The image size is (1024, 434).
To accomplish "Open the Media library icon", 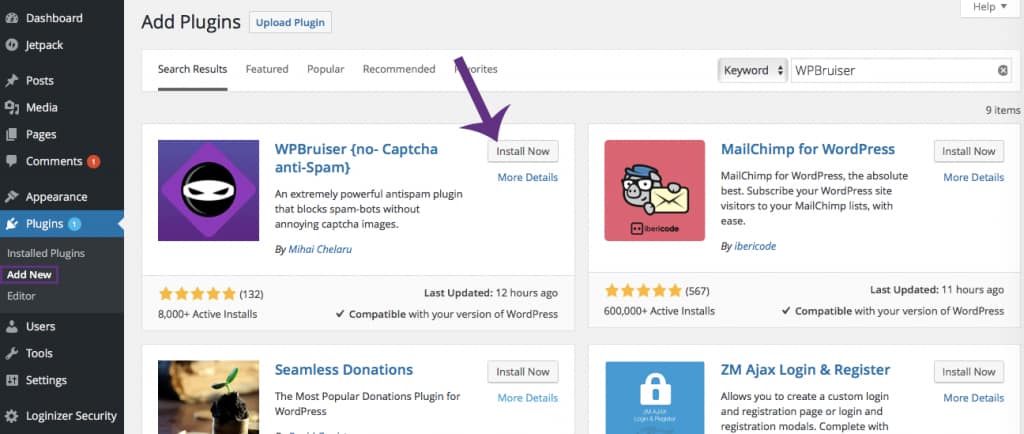I will pyautogui.click(x=12, y=108).
